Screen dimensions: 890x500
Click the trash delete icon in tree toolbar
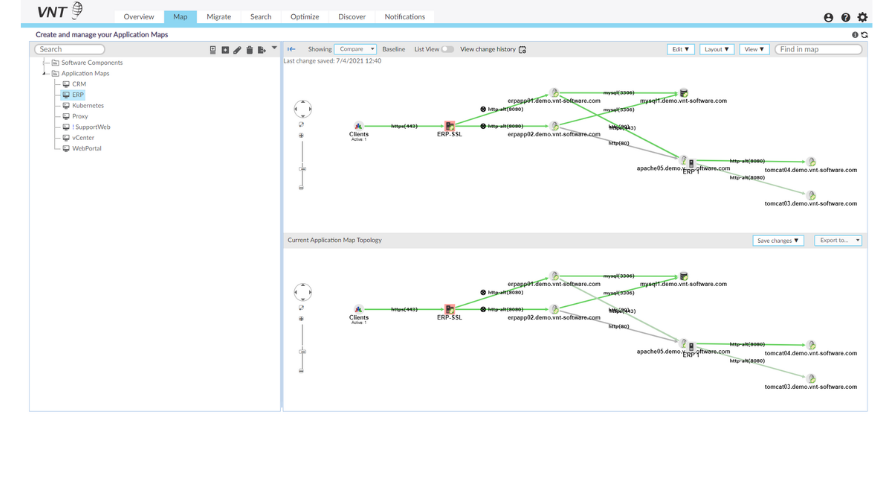pos(249,50)
